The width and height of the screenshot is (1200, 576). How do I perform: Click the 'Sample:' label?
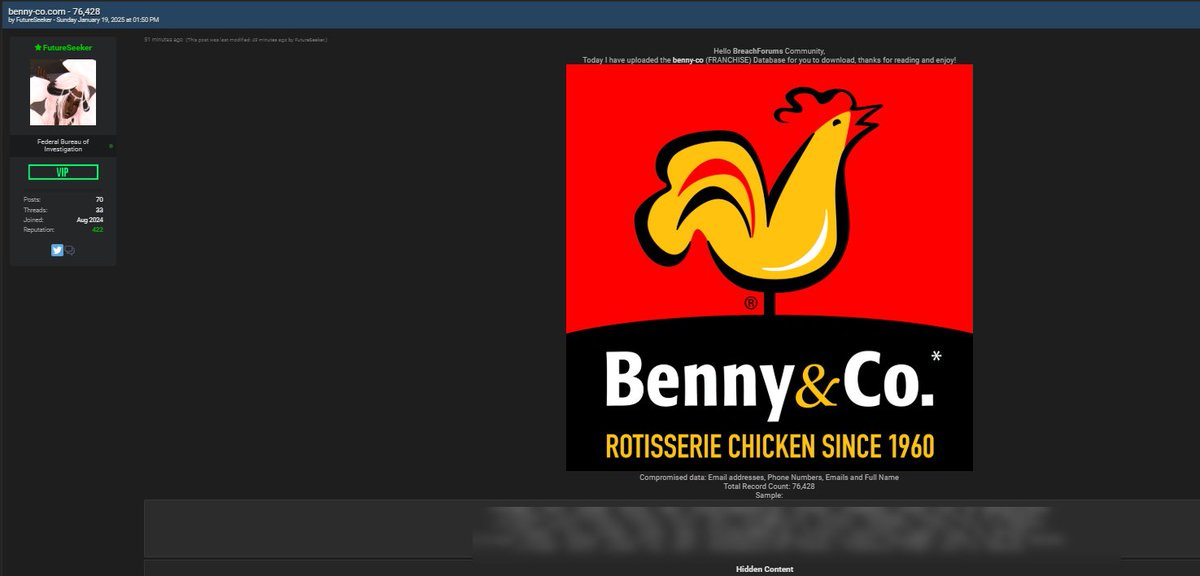tap(769, 495)
